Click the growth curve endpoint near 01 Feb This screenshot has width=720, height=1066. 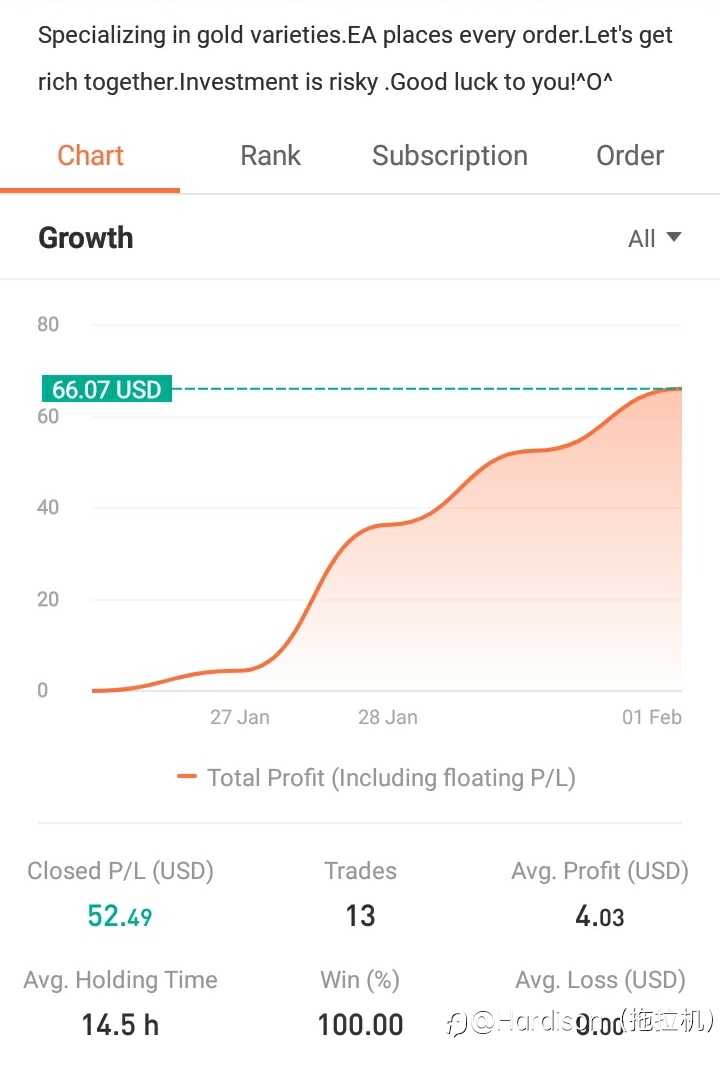click(x=679, y=388)
